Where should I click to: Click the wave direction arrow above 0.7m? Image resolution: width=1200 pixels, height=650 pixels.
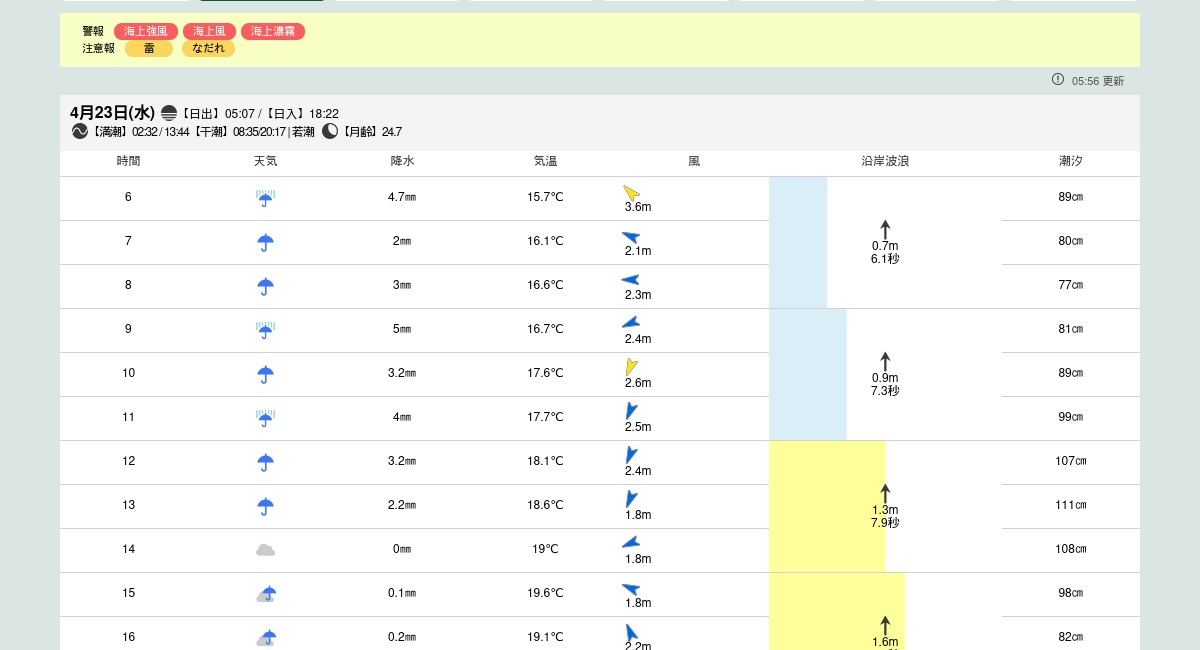885,229
